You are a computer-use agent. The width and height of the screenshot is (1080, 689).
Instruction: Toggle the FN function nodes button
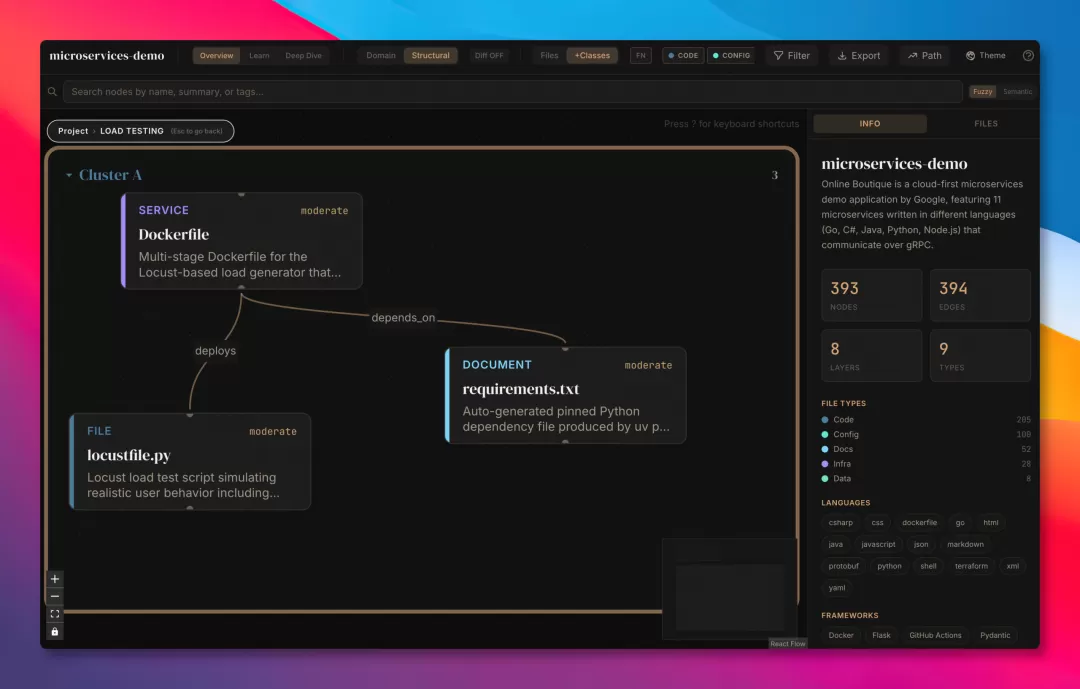pos(641,56)
